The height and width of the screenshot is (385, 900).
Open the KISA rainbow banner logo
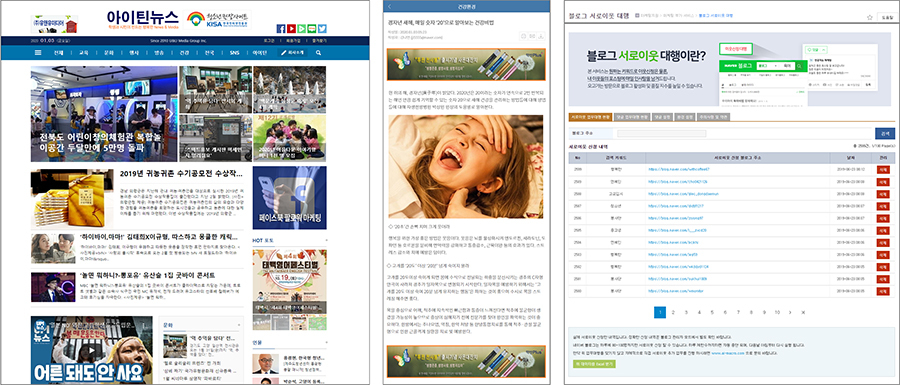coord(219,20)
